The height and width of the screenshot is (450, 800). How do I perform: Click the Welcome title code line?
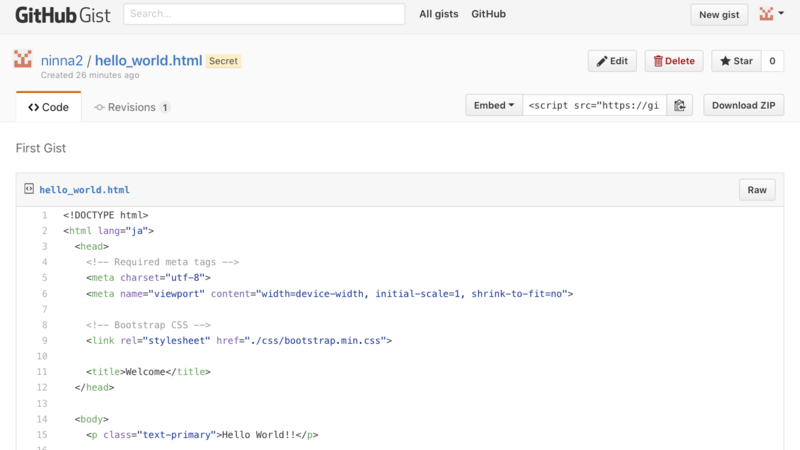[x=148, y=372]
